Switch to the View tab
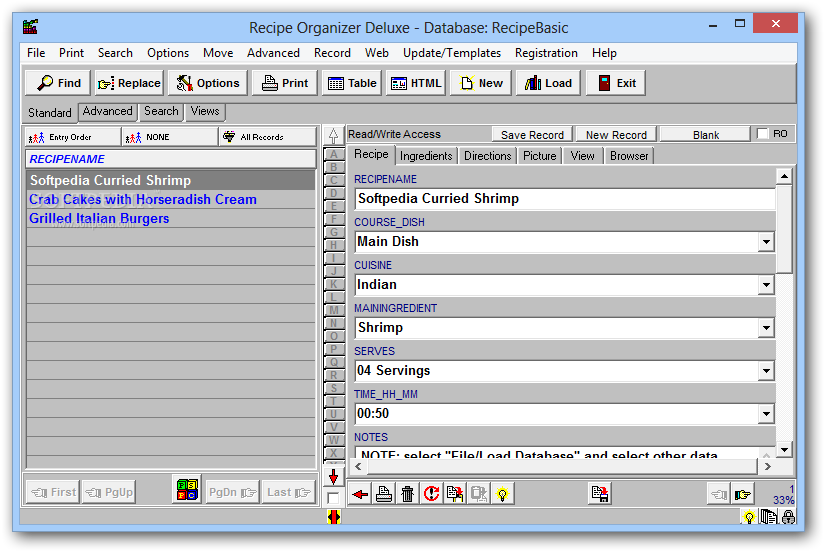This screenshot has height=552, width=825. [x=582, y=156]
